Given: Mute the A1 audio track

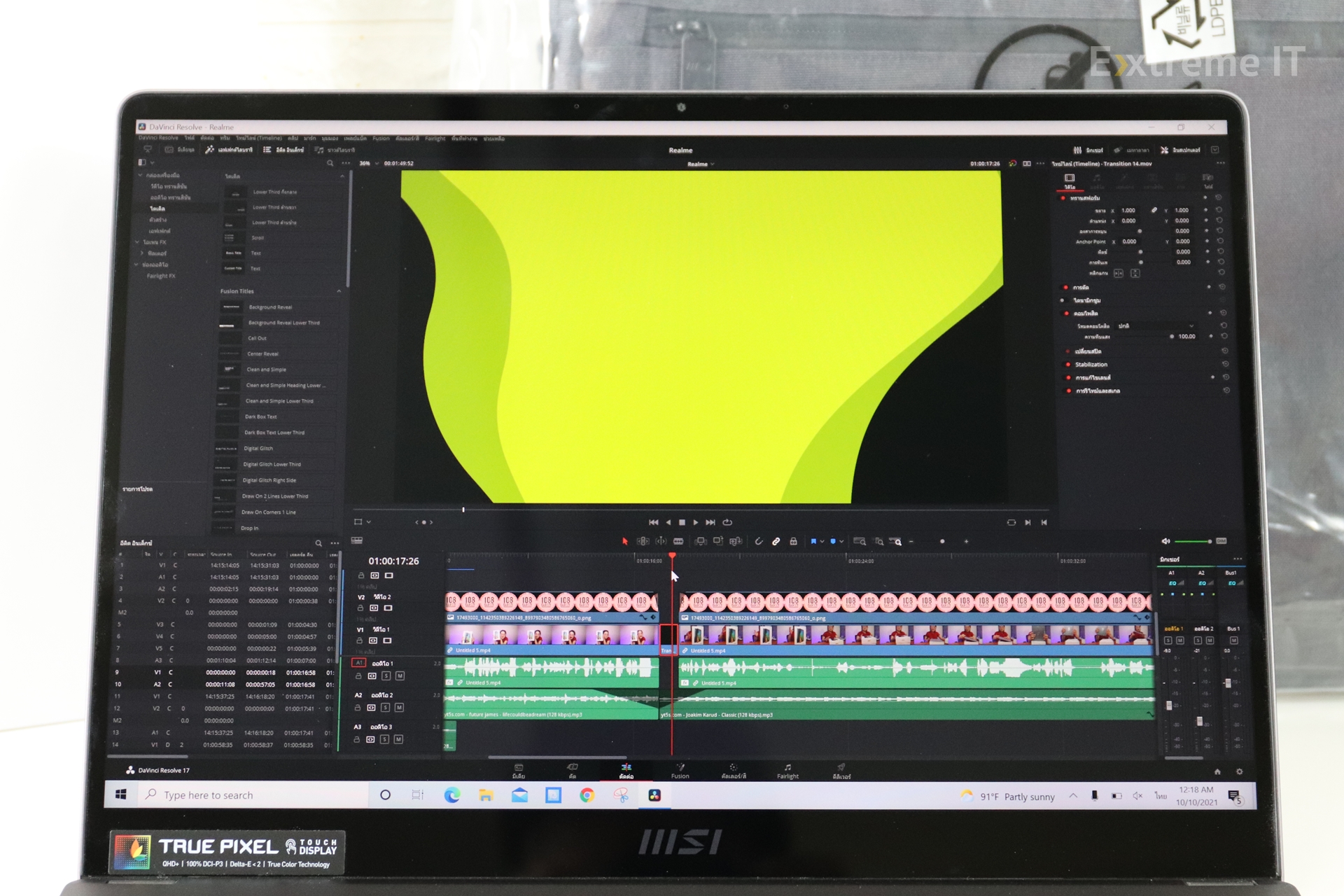Looking at the screenshot, I should (x=400, y=675).
